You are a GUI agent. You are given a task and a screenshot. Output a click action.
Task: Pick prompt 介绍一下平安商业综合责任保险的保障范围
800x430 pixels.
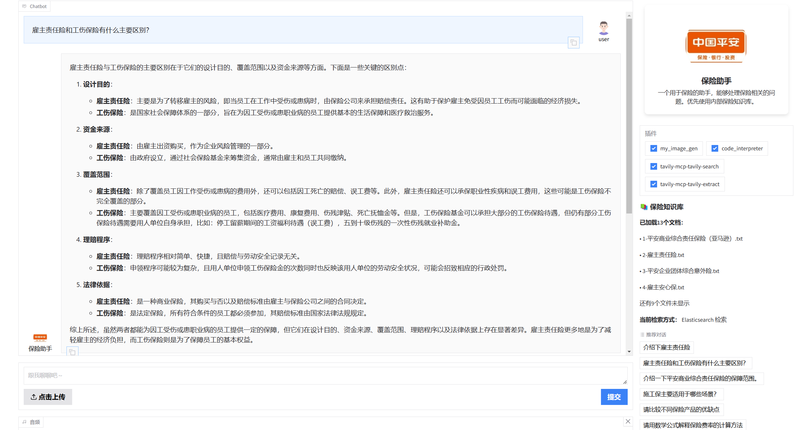coord(702,378)
